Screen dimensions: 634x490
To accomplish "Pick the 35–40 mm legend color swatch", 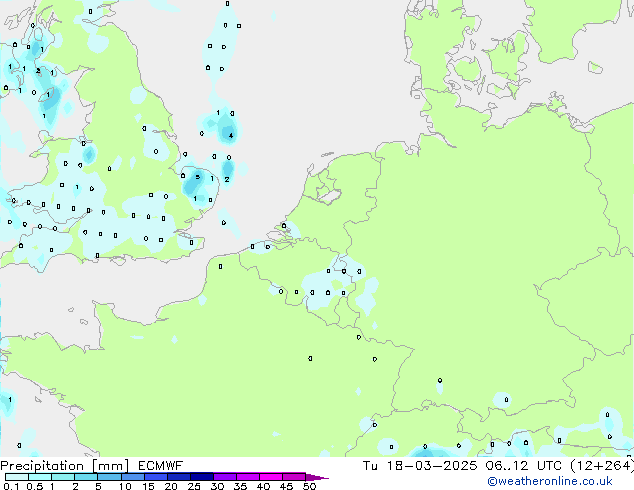I will pos(248,477).
